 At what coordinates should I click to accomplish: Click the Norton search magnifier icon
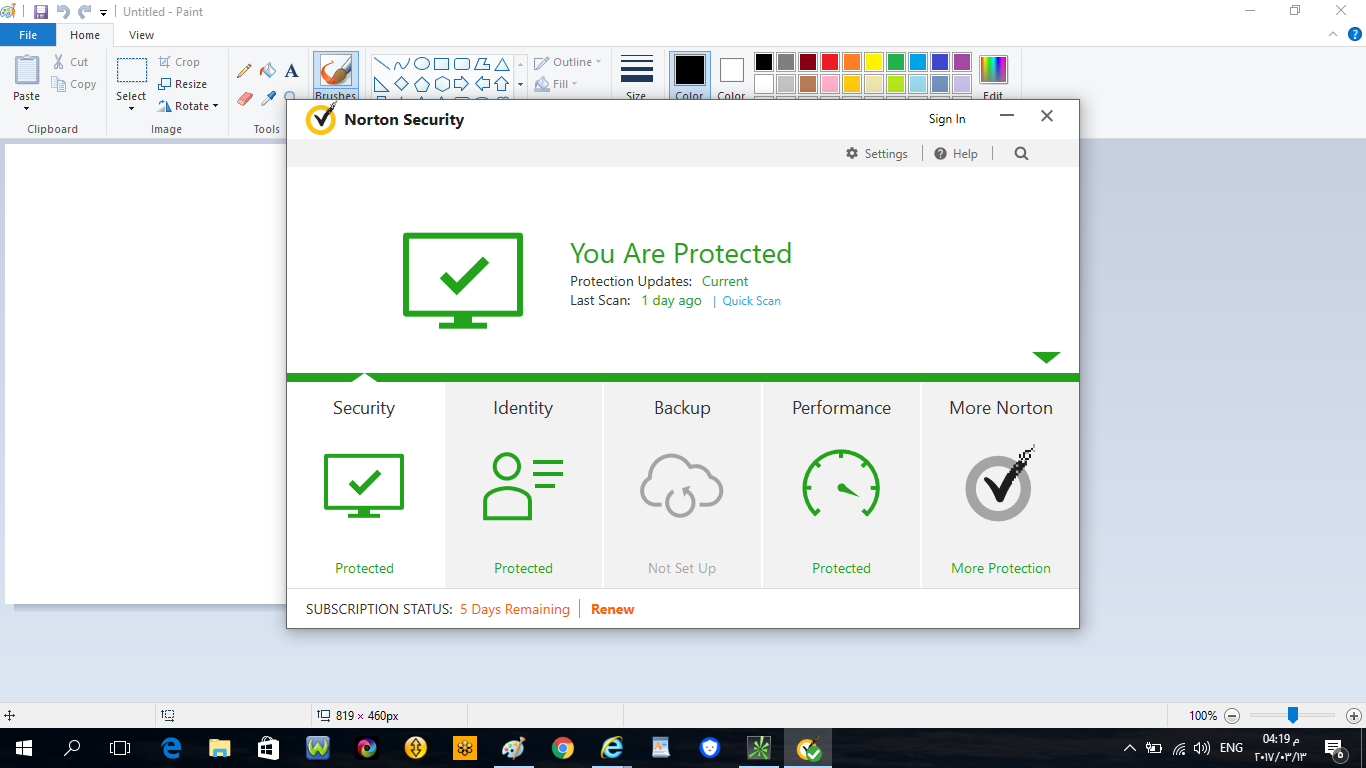[1021, 153]
